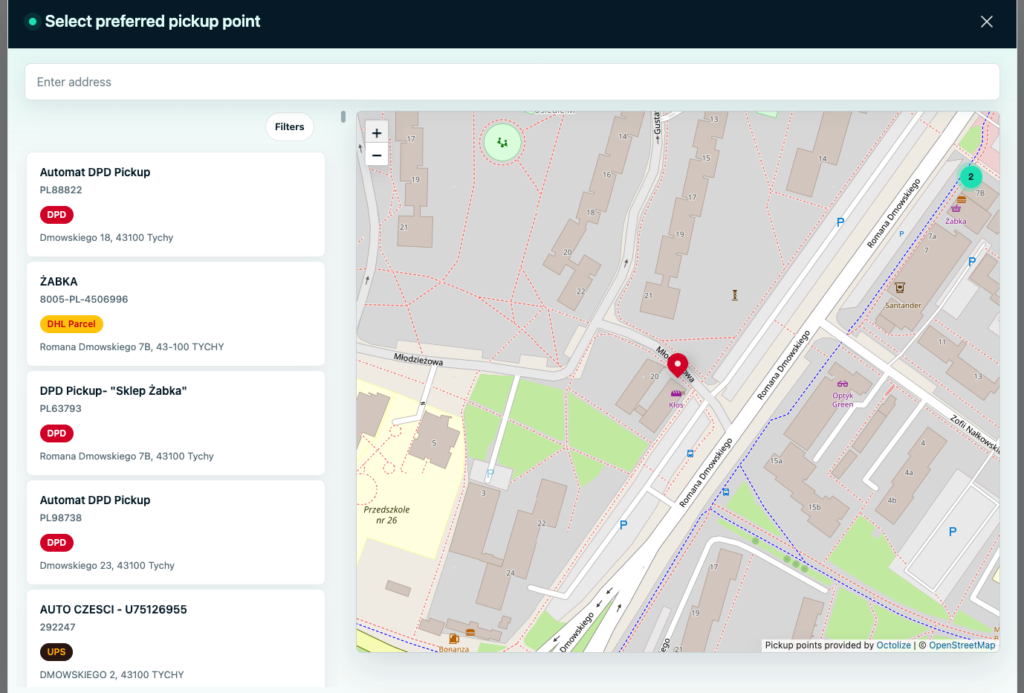
Task: Click address Romana Dmowskiego 7B, 43-100 TYCHY
Action: click(132, 347)
